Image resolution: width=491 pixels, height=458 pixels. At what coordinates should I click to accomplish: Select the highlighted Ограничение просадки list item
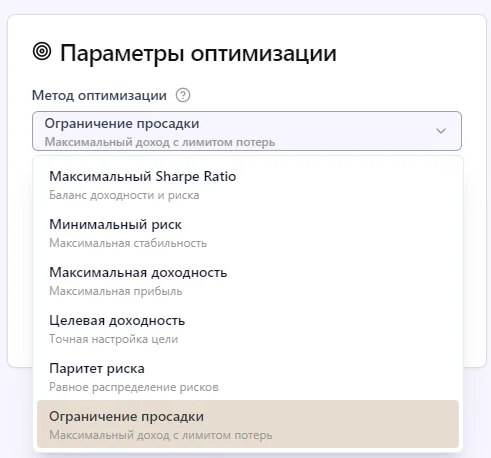(248, 424)
